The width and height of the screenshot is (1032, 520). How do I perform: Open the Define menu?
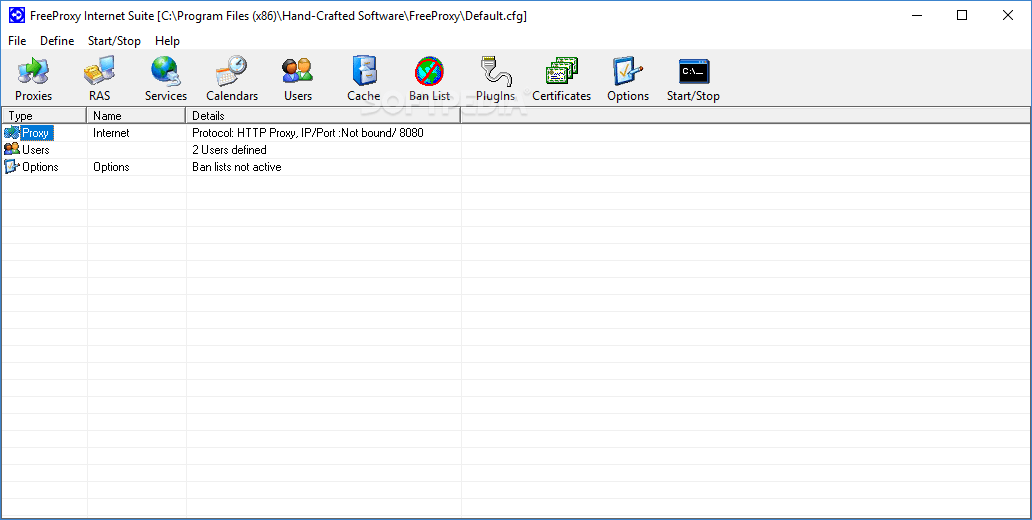pos(57,41)
